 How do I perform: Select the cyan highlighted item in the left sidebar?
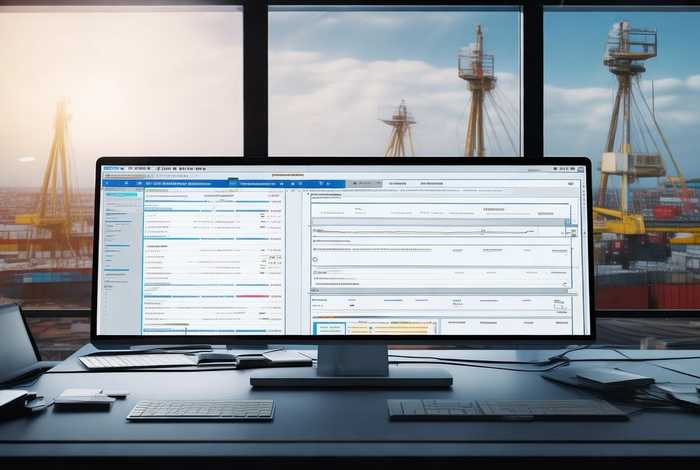click(x=122, y=195)
